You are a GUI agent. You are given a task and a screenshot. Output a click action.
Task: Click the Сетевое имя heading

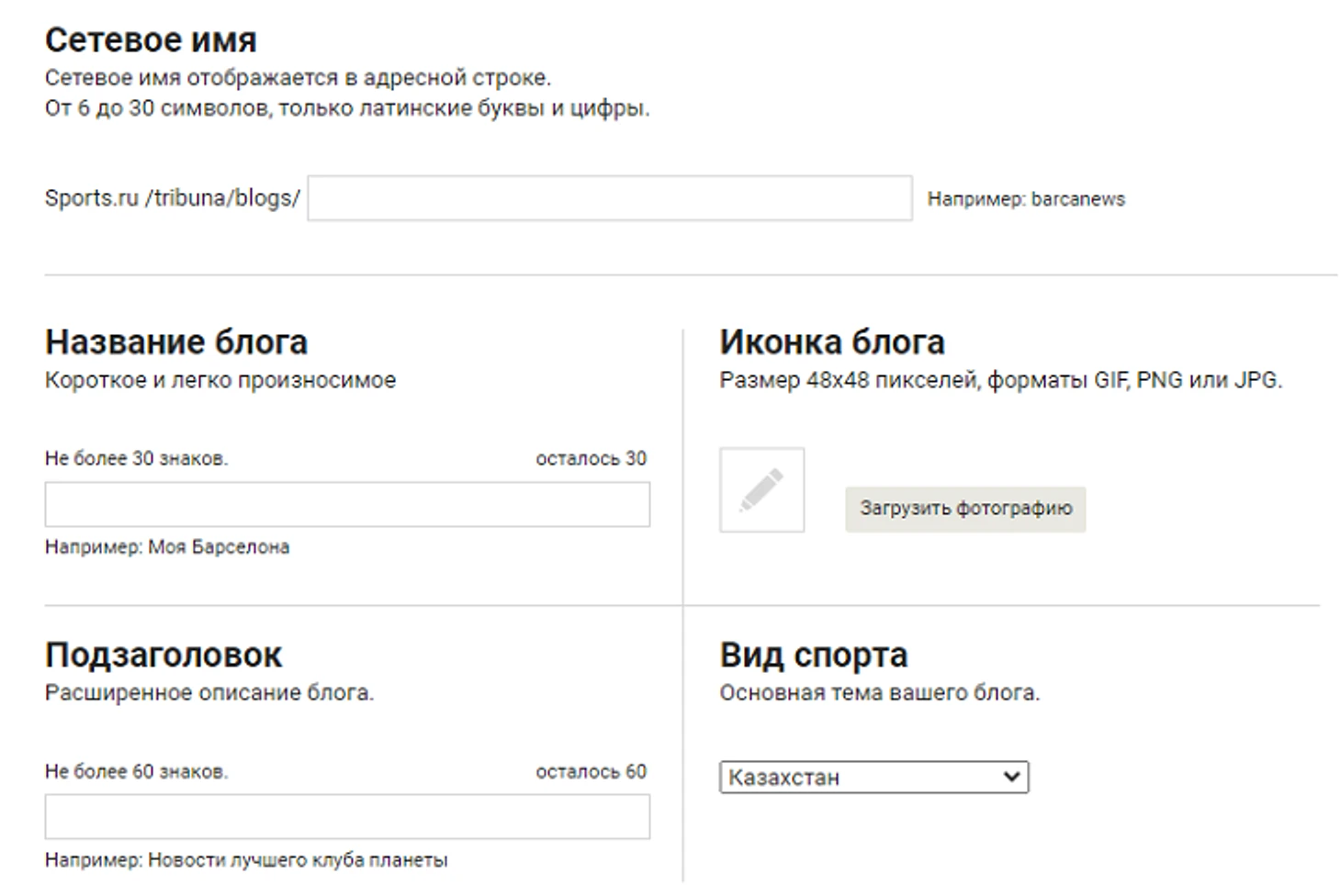[x=151, y=40]
